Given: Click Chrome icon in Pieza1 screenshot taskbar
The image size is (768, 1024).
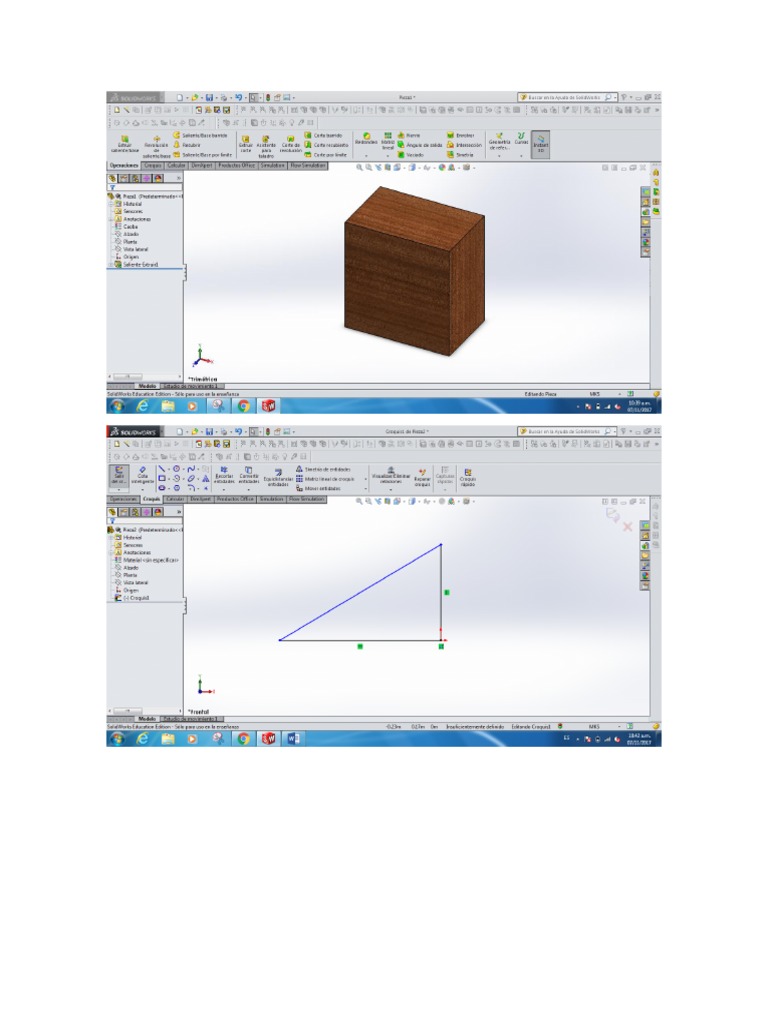Looking at the screenshot, I should pos(243,406).
